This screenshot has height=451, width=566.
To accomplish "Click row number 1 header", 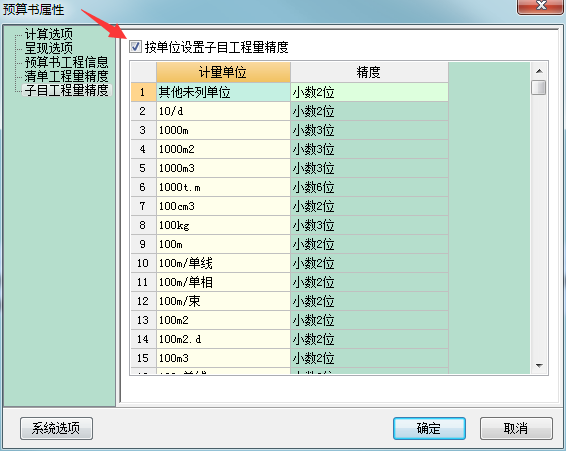I will [143, 92].
